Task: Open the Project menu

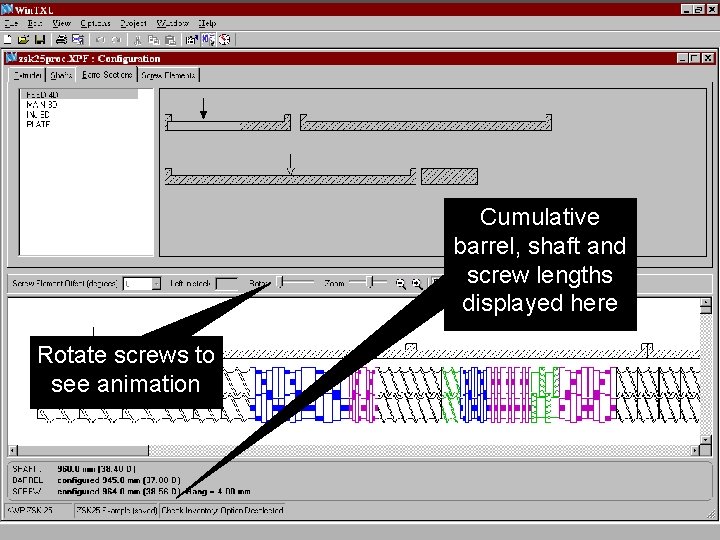Action: point(134,23)
